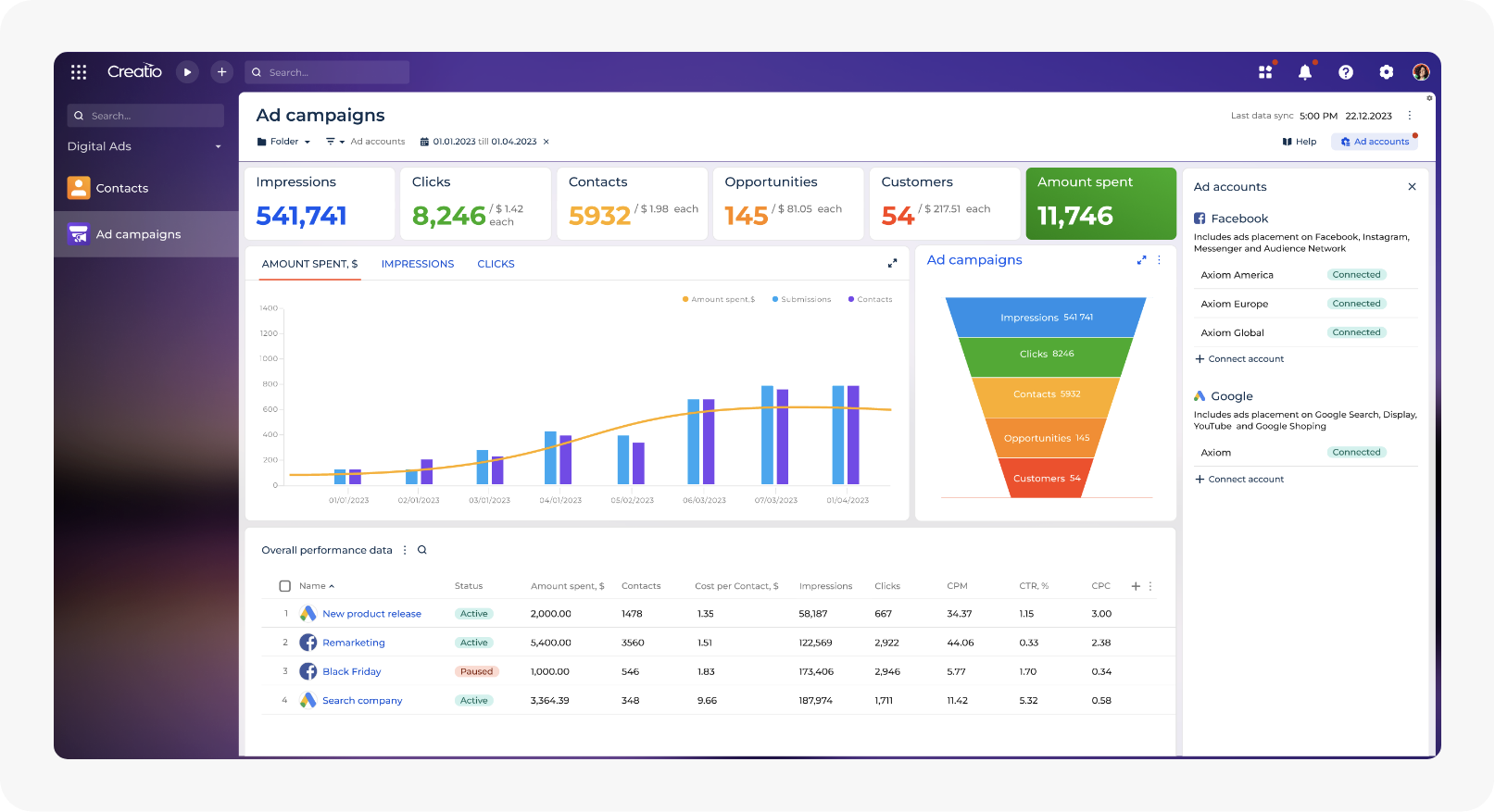The image size is (1495, 812).
Task: Open the New product release campaign link
Action: coord(371,614)
